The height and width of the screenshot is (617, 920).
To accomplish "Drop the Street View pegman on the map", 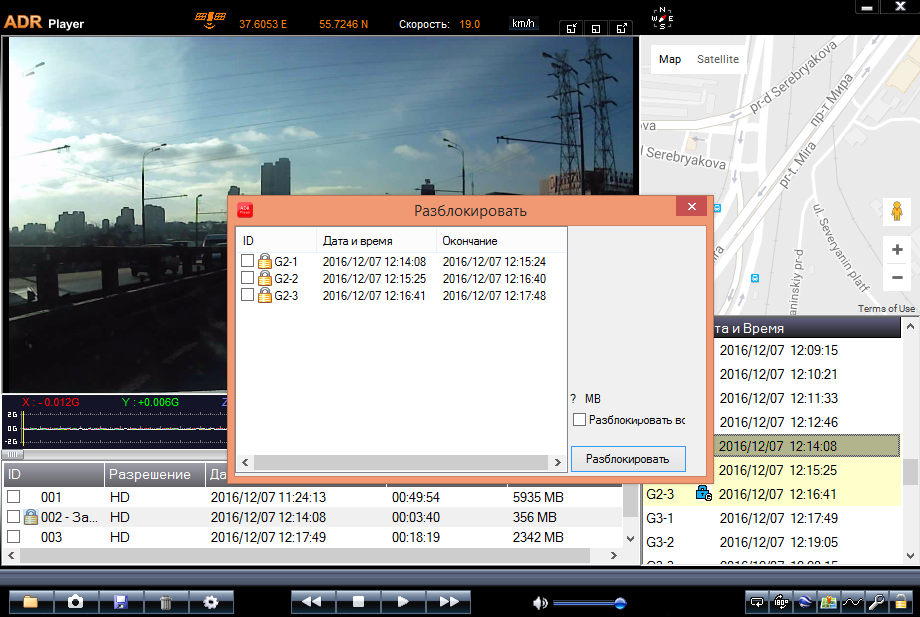I will pyautogui.click(x=897, y=211).
